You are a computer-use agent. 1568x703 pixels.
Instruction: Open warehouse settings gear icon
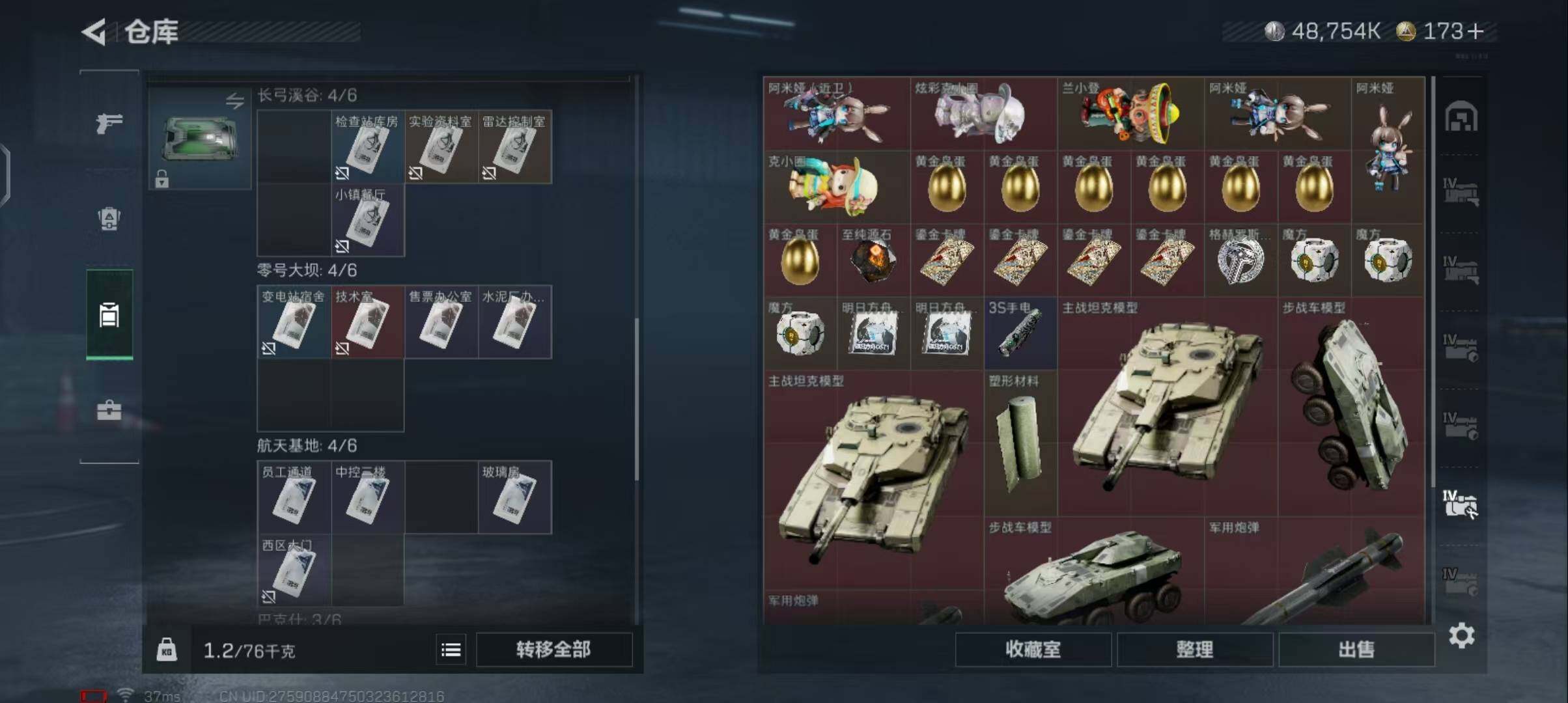[x=1462, y=635]
